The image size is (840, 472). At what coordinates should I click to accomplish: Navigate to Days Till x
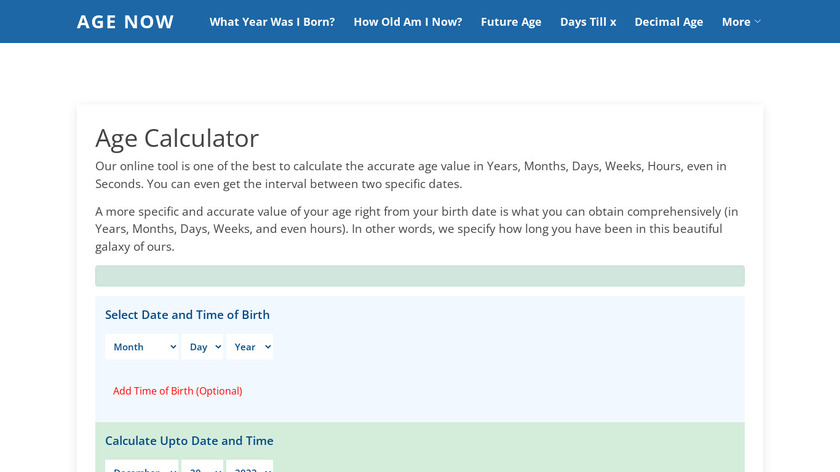coord(588,22)
